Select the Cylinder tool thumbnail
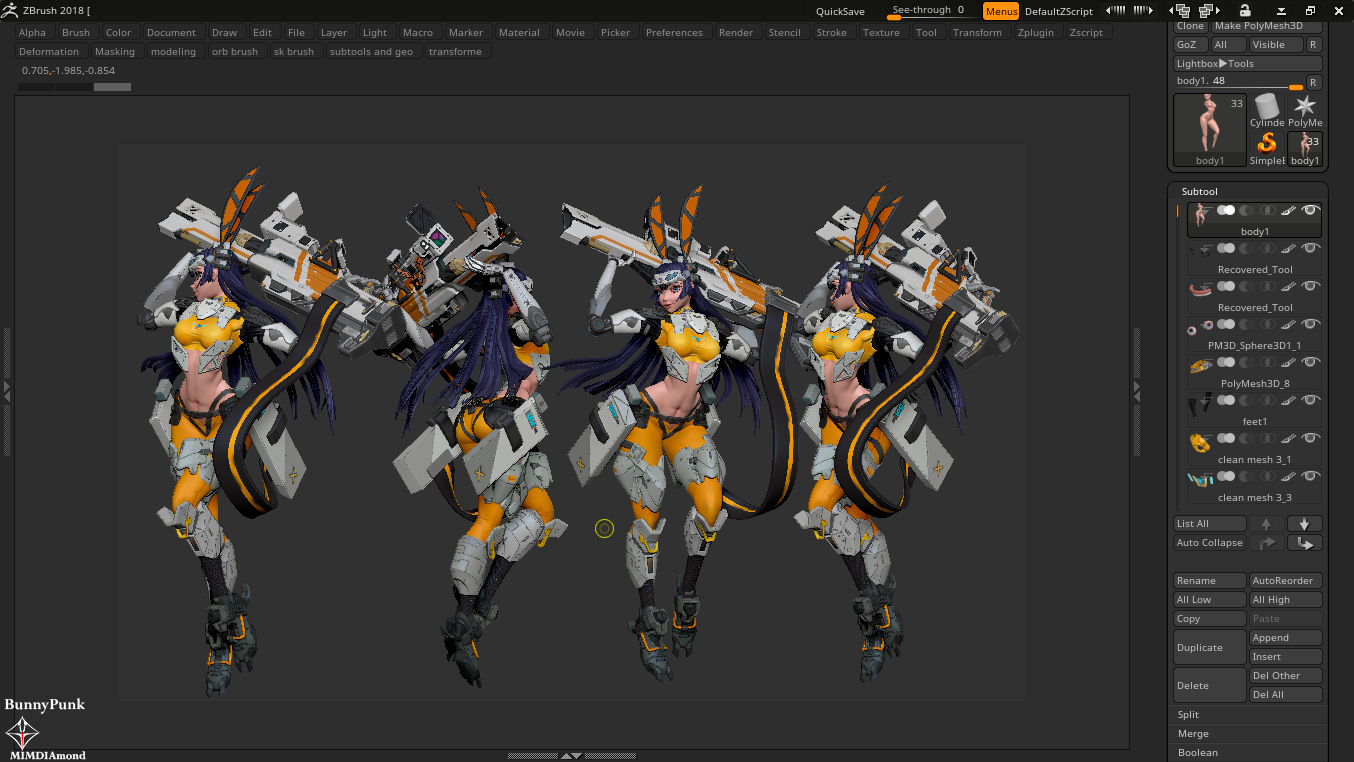The height and width of the screenshot is (762, 1354). 1267,111
